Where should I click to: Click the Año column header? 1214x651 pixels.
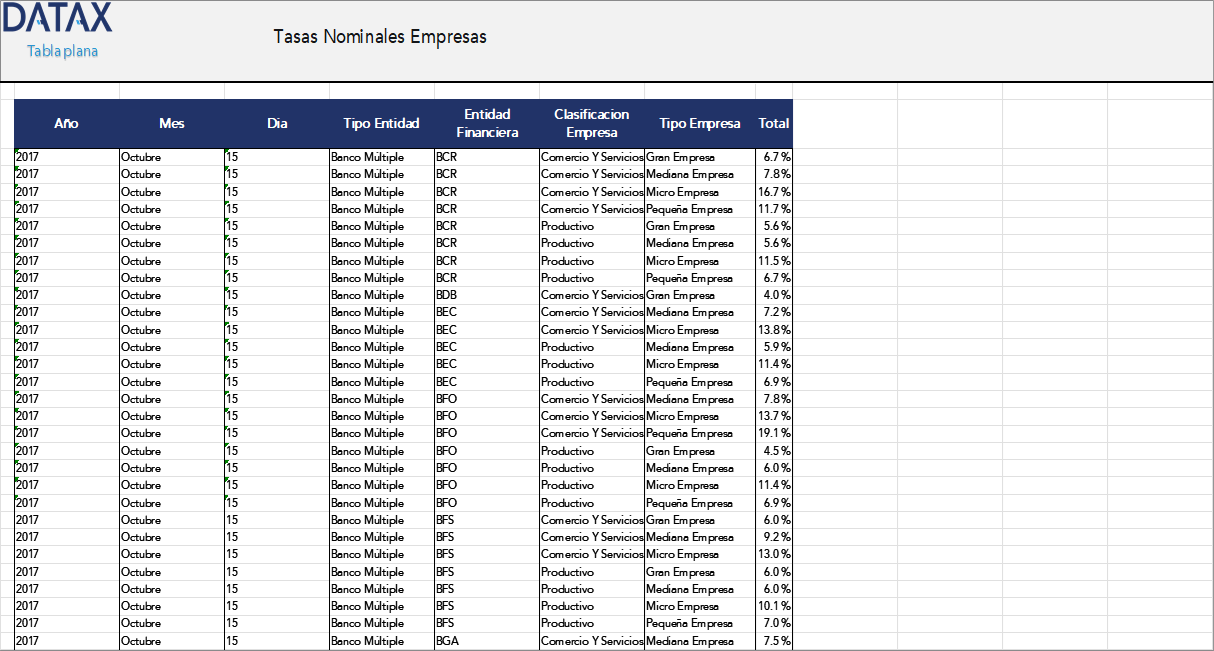click(66, 124)
